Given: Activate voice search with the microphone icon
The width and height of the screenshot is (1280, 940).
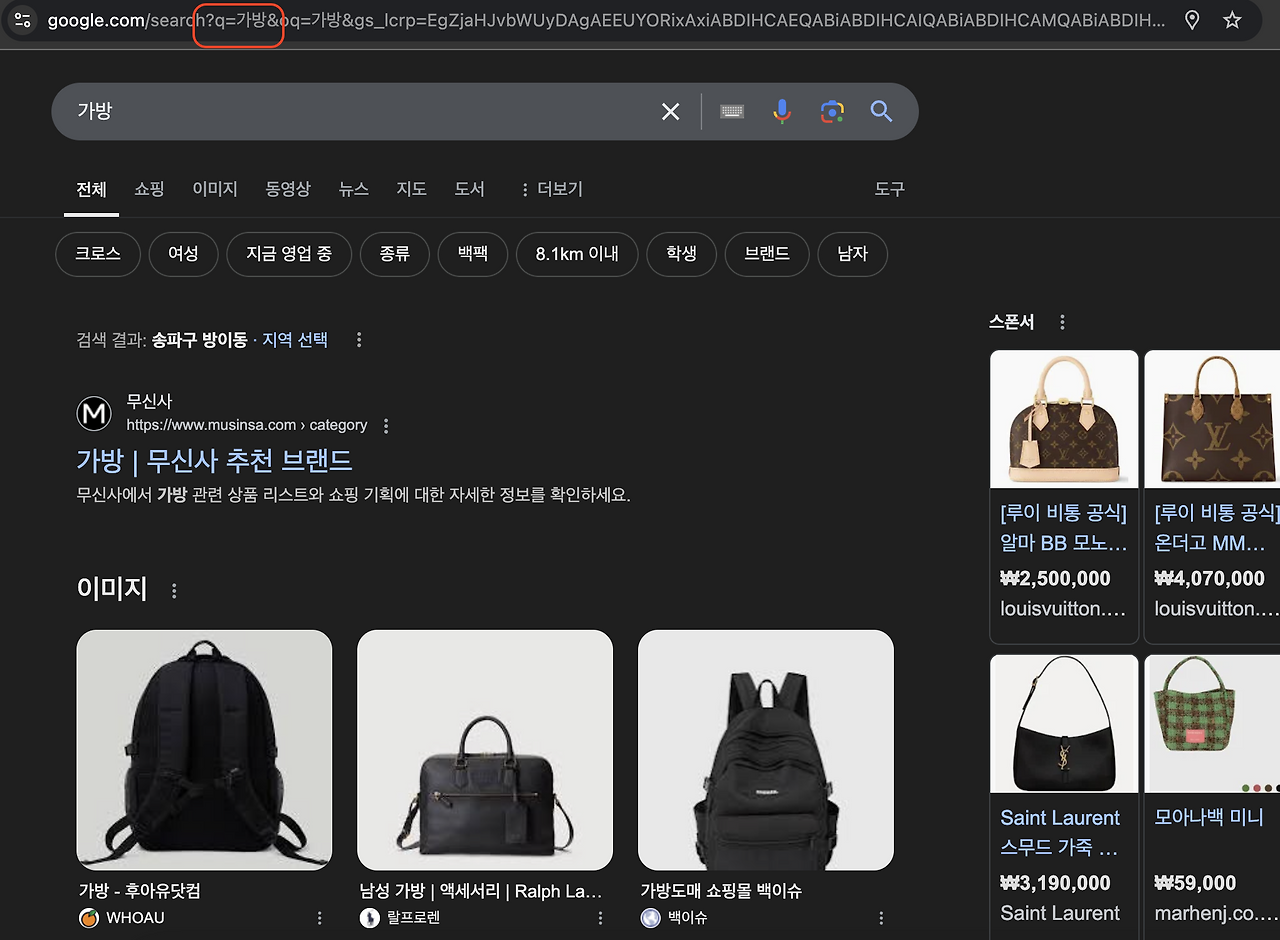Looking at the screenshot, I should [x=781, y=111].
